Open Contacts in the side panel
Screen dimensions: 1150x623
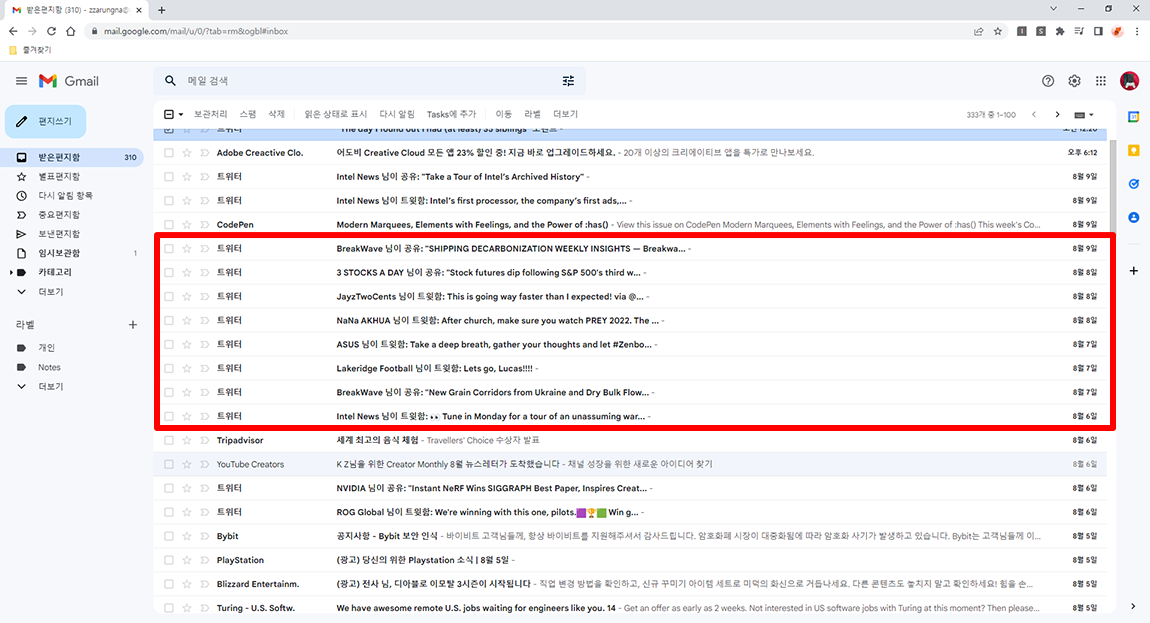1134,218
